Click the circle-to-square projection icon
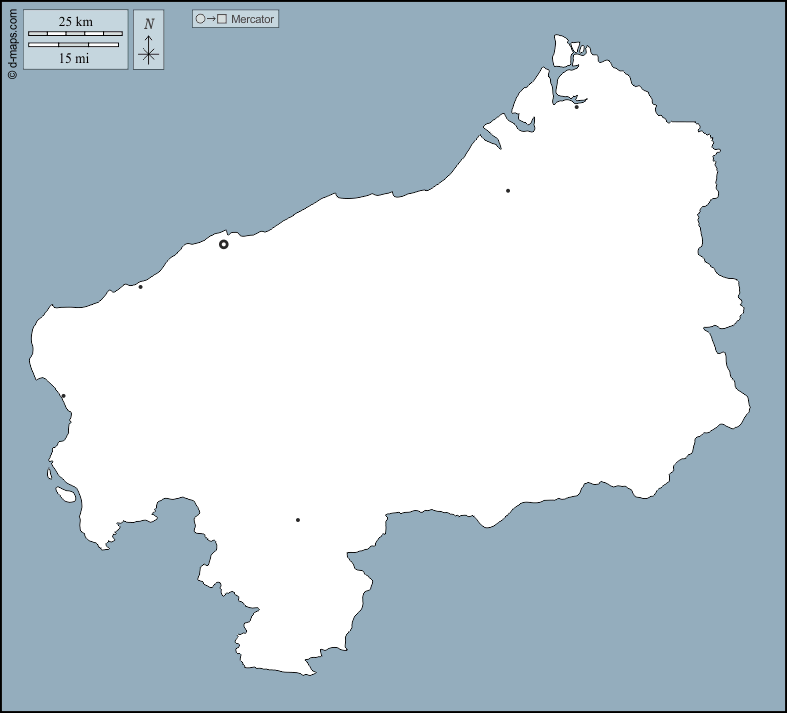787x713 pixels. click(210, 19)
